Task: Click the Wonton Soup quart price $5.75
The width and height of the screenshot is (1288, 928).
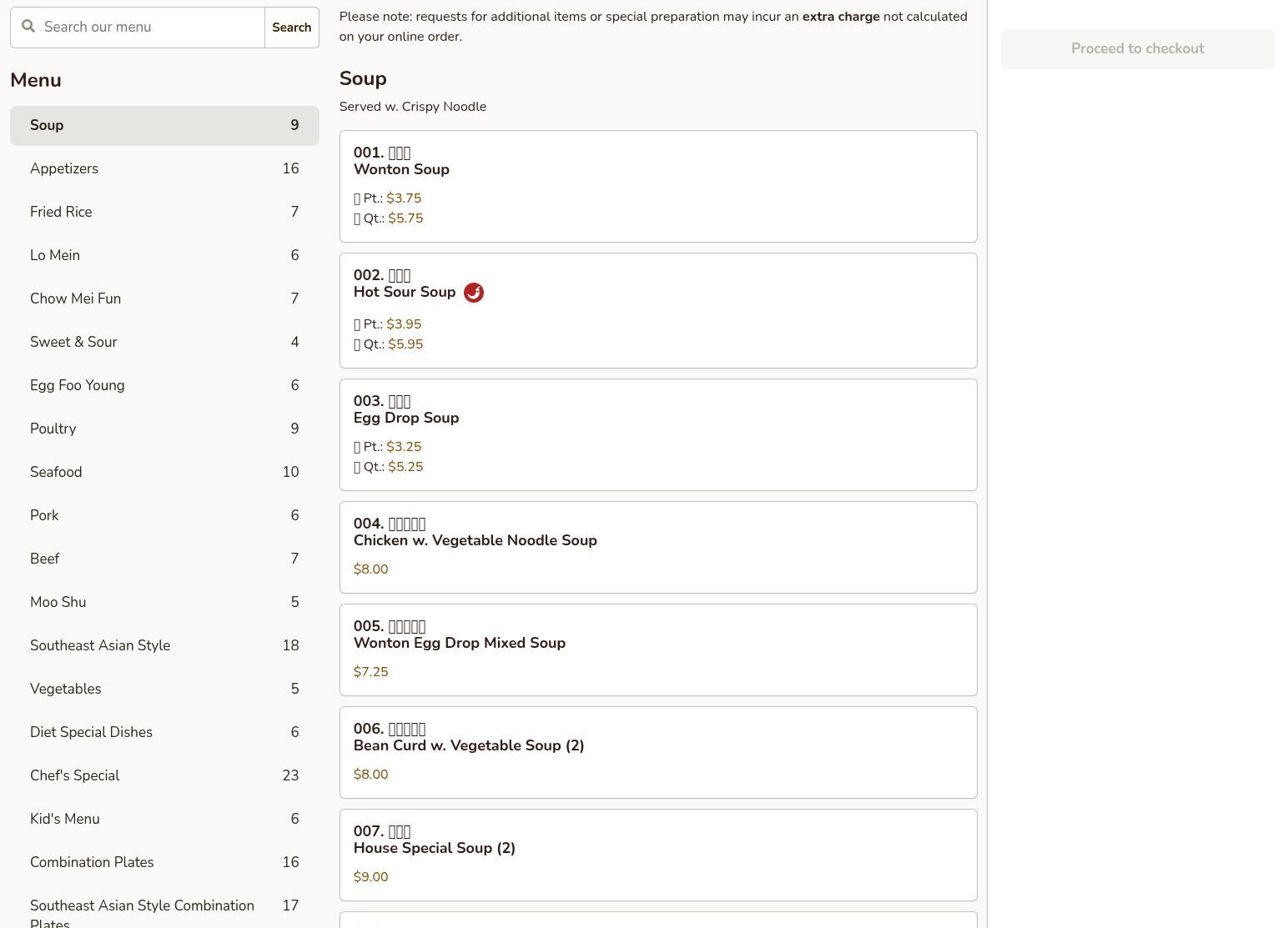Action: point(405,218)
